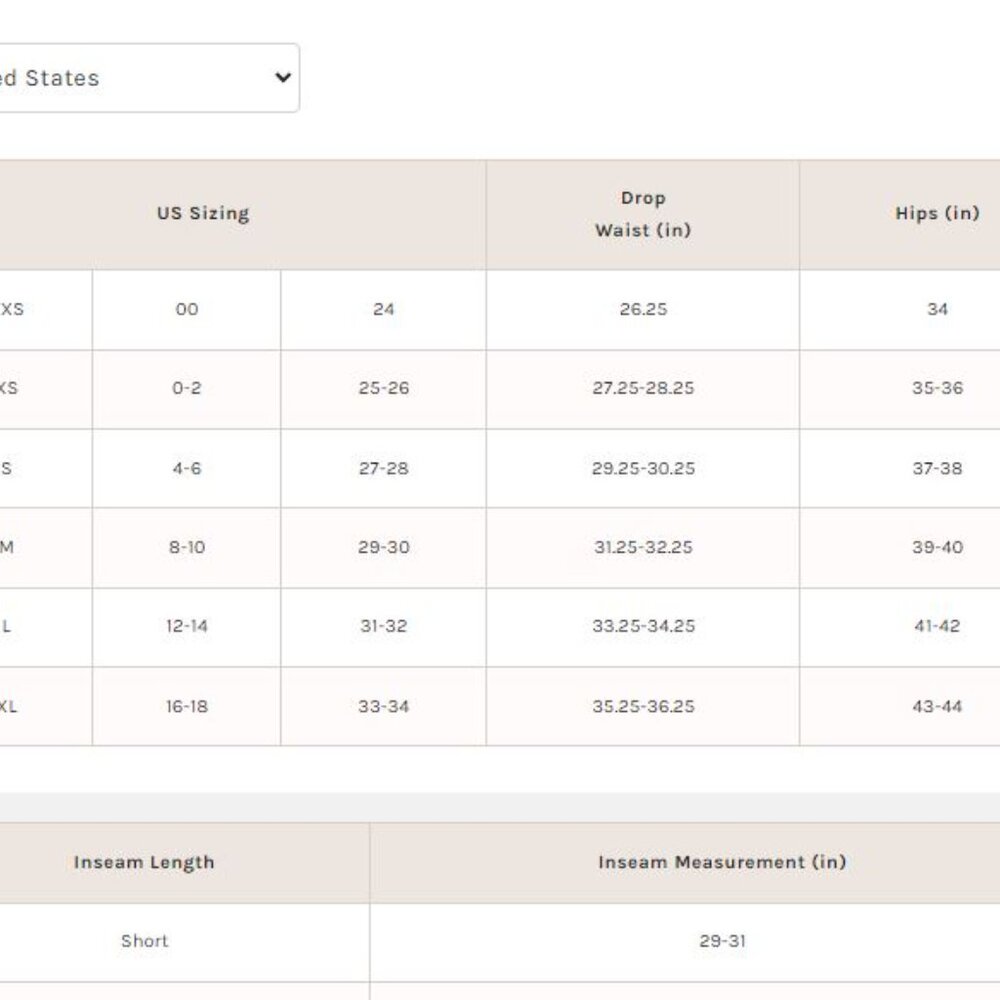1000x1000 pixels.
Task: Click the Inseam Length header
Action: pos(144,862)
